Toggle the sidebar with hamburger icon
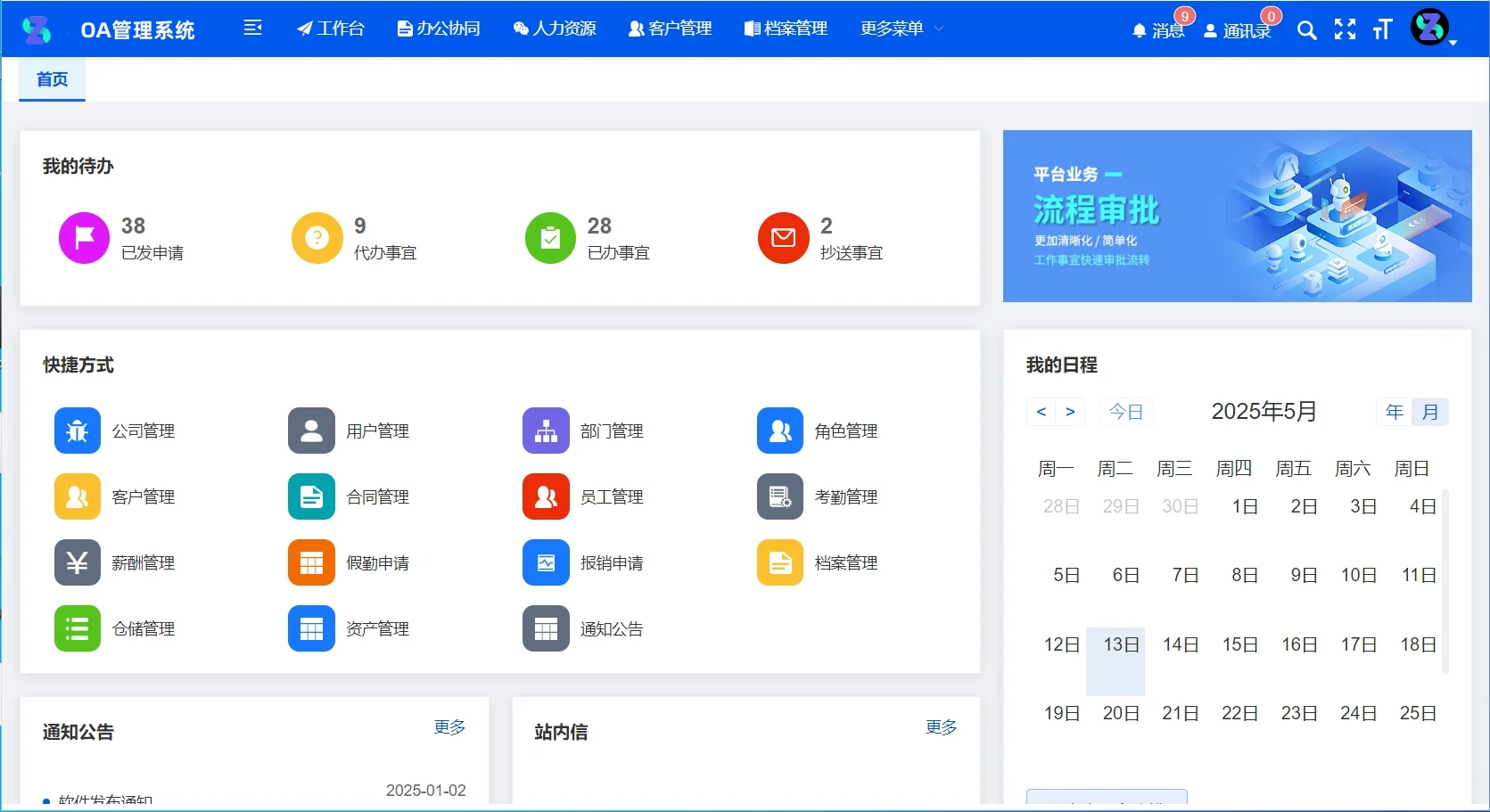 coord(253,28)
